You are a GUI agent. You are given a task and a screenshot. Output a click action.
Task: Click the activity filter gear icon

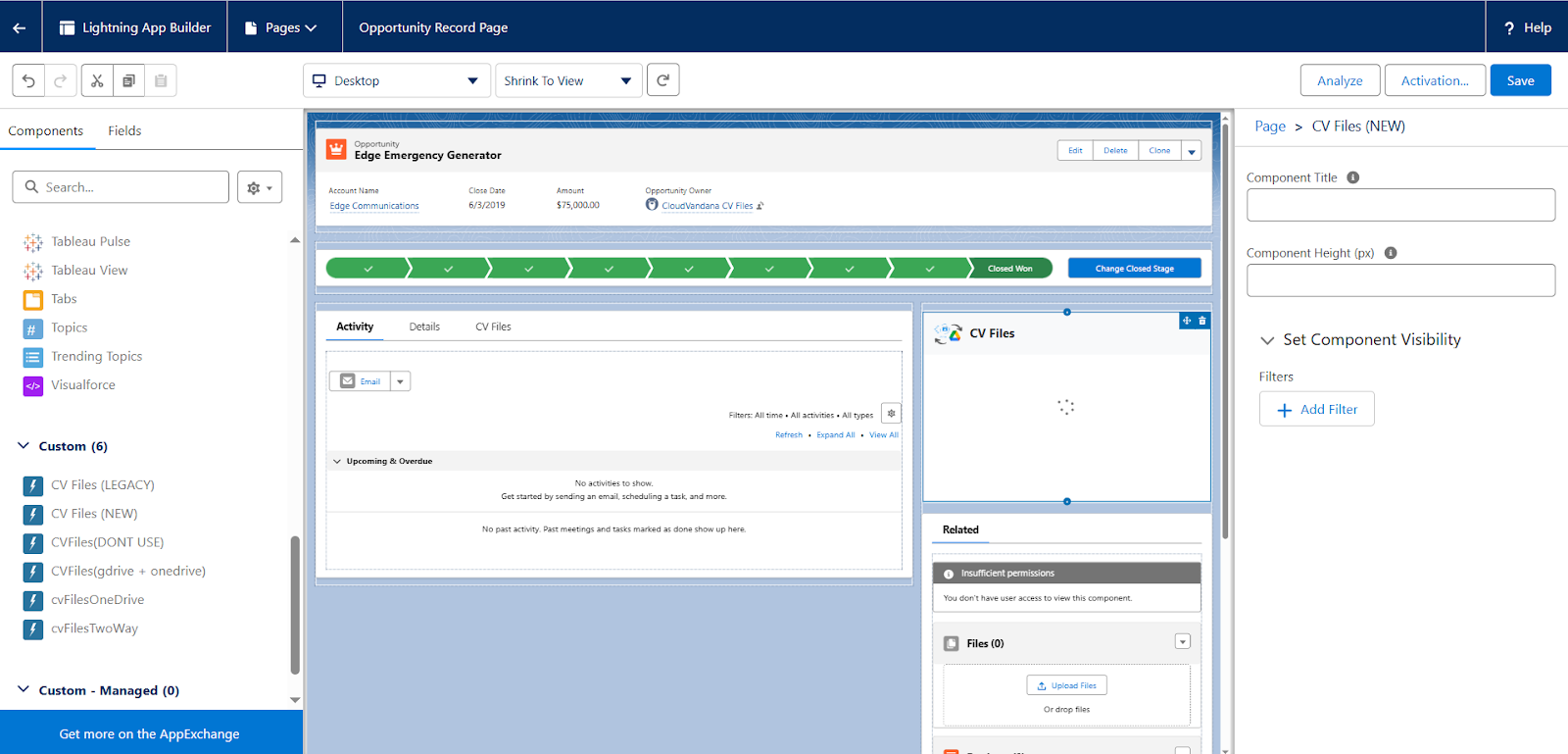click(891, 414)
